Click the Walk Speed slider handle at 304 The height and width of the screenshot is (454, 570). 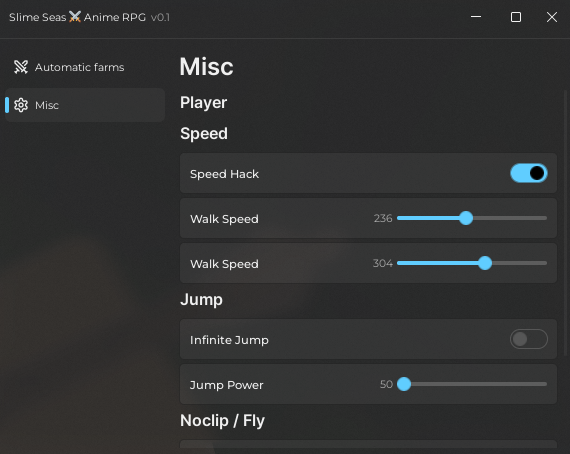coord(485,263)
